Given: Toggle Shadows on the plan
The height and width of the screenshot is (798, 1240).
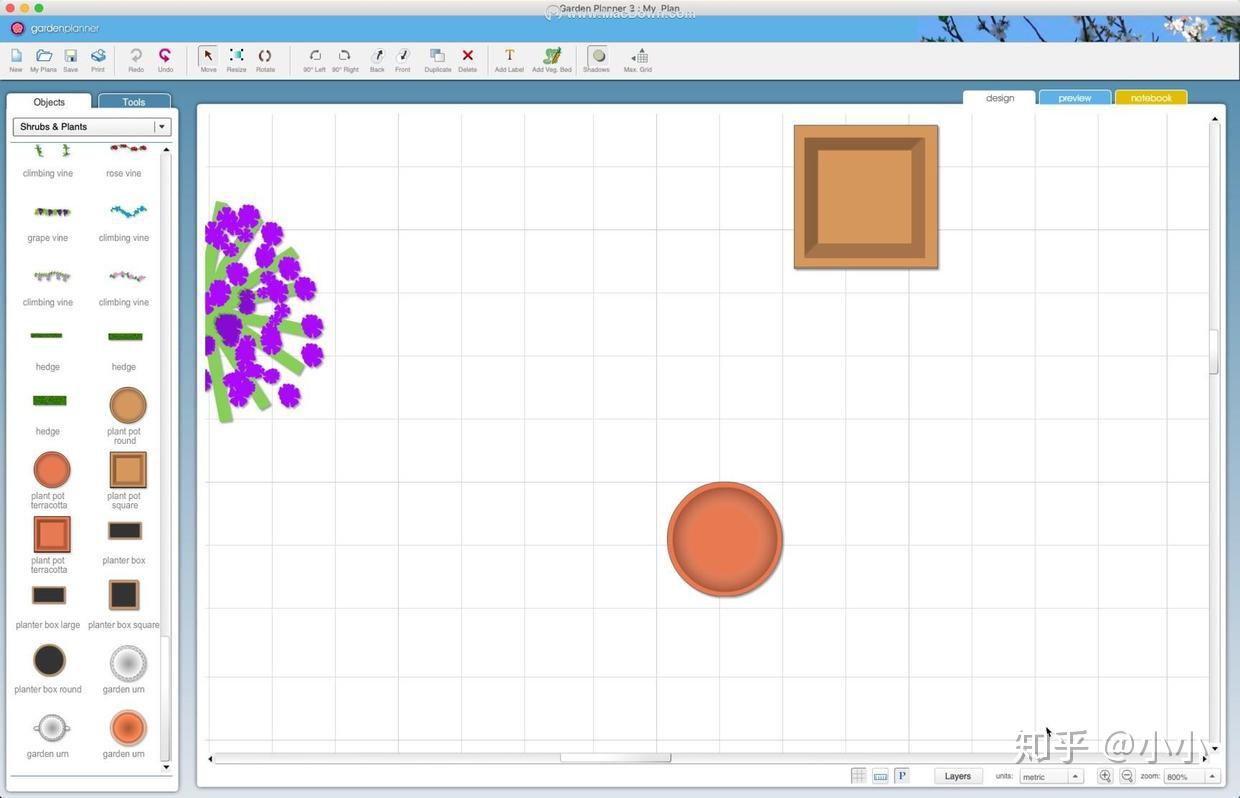Looking at the screenshot, I should click(597, 57).
